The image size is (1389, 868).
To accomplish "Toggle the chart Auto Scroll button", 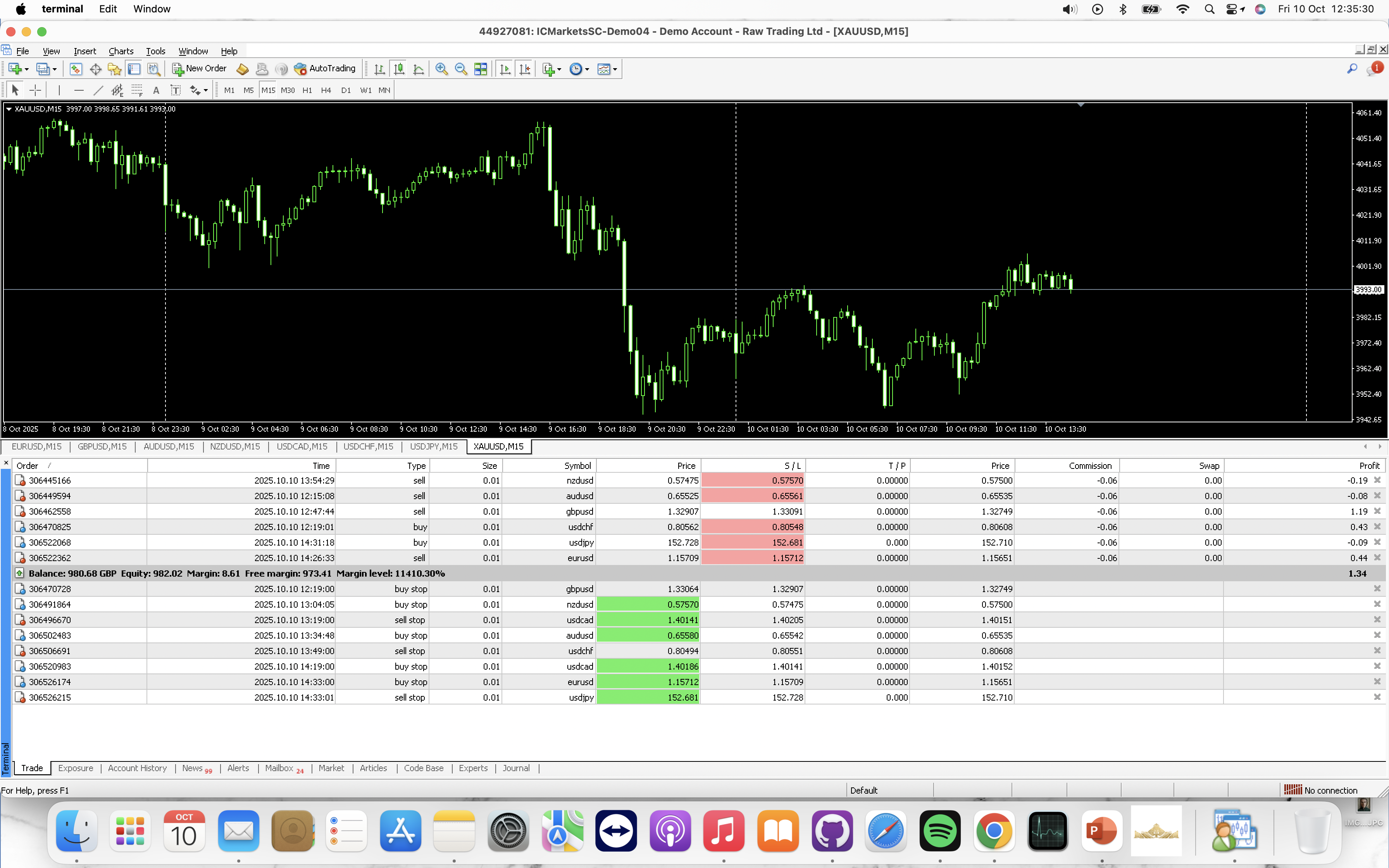I will (505, 69).
